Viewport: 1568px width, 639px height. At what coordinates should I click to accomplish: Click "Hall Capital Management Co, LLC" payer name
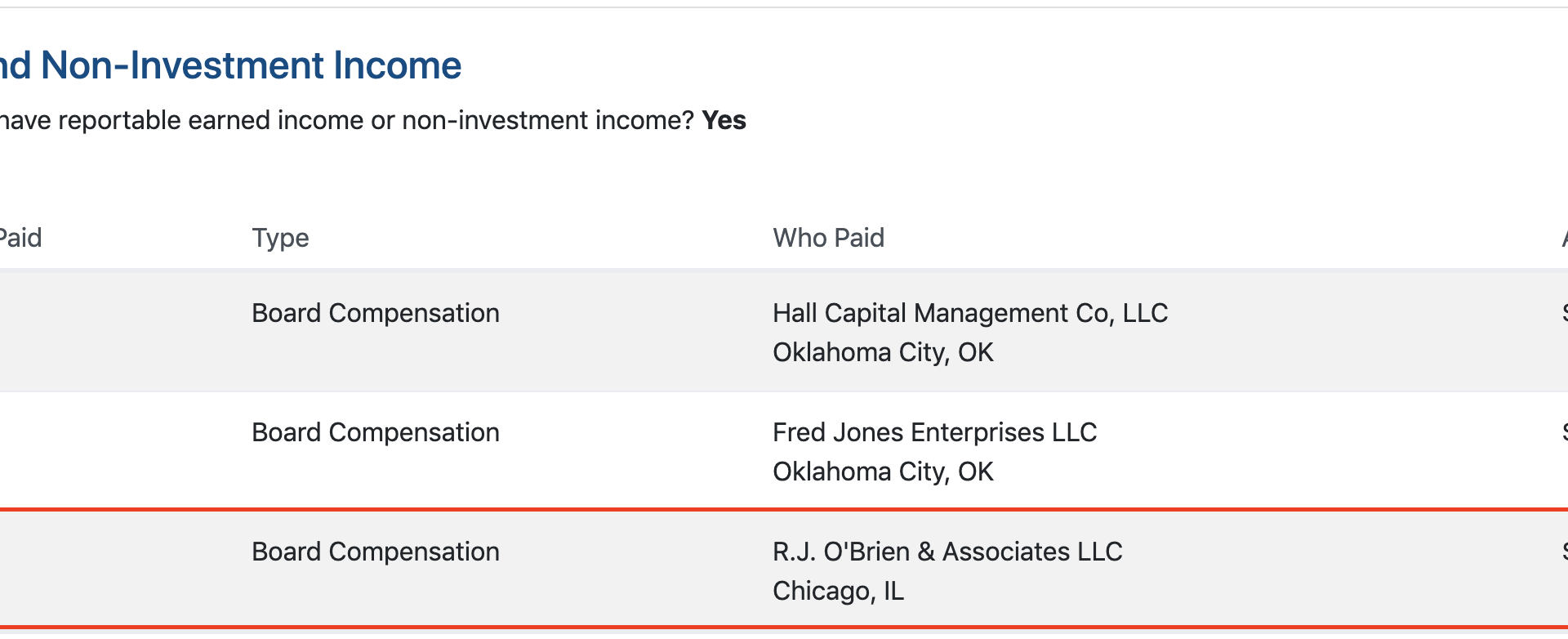point(969,313)
